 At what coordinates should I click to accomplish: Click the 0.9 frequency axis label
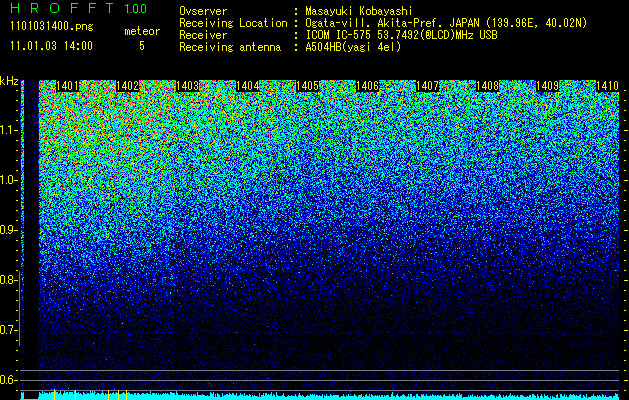click(8, 230)
